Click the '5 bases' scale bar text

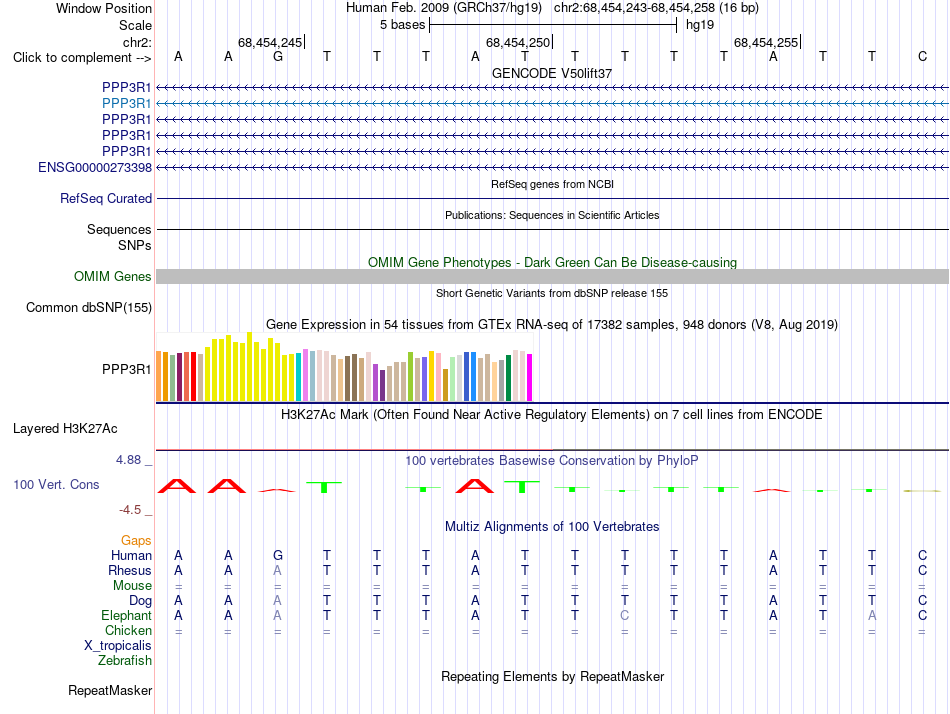tap(403, 25)
